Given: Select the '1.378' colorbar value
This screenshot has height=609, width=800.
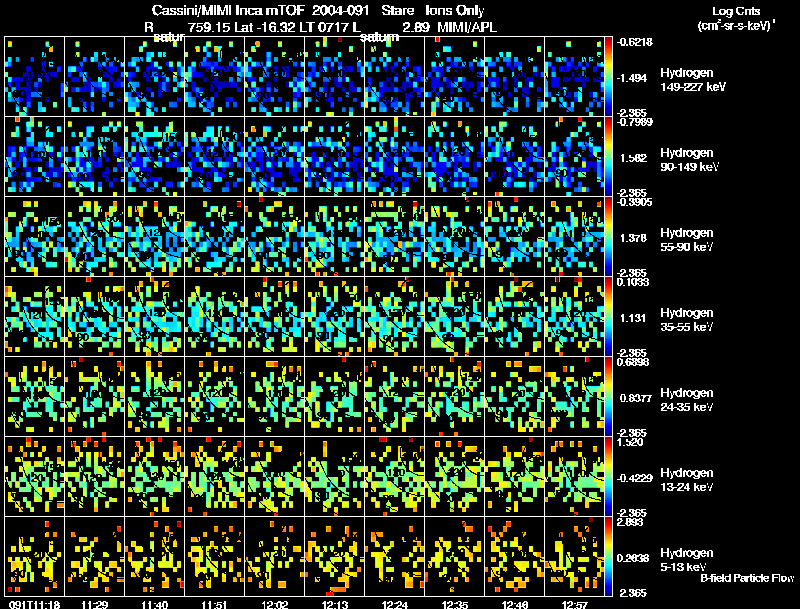Looking at the screenshot, I should pyautogui.click(x=633, y=238).
